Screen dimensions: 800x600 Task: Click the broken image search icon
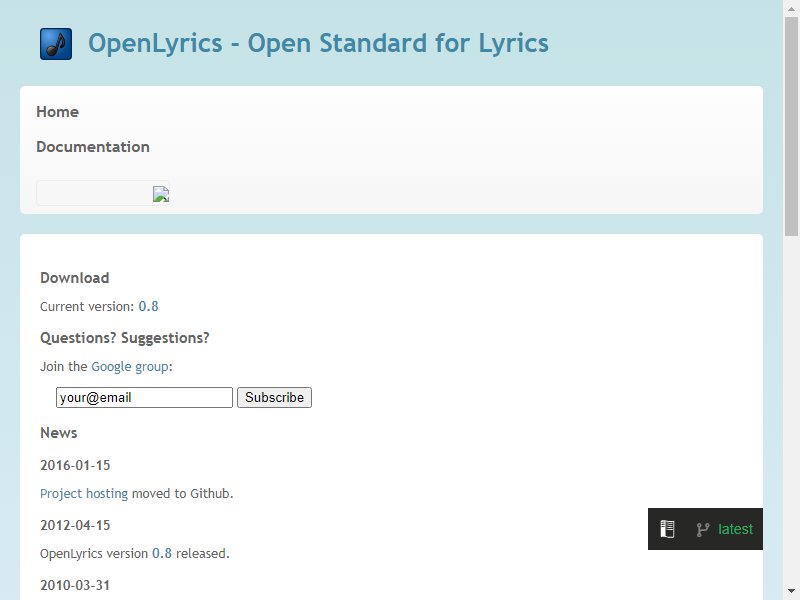[x=161, y=194]
